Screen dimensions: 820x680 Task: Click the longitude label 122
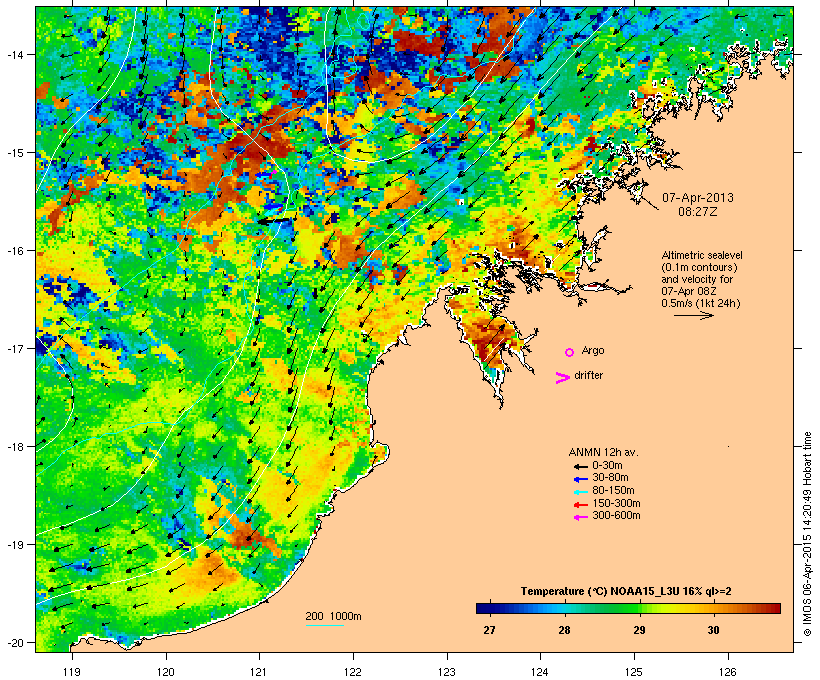(x=353, y=672)
